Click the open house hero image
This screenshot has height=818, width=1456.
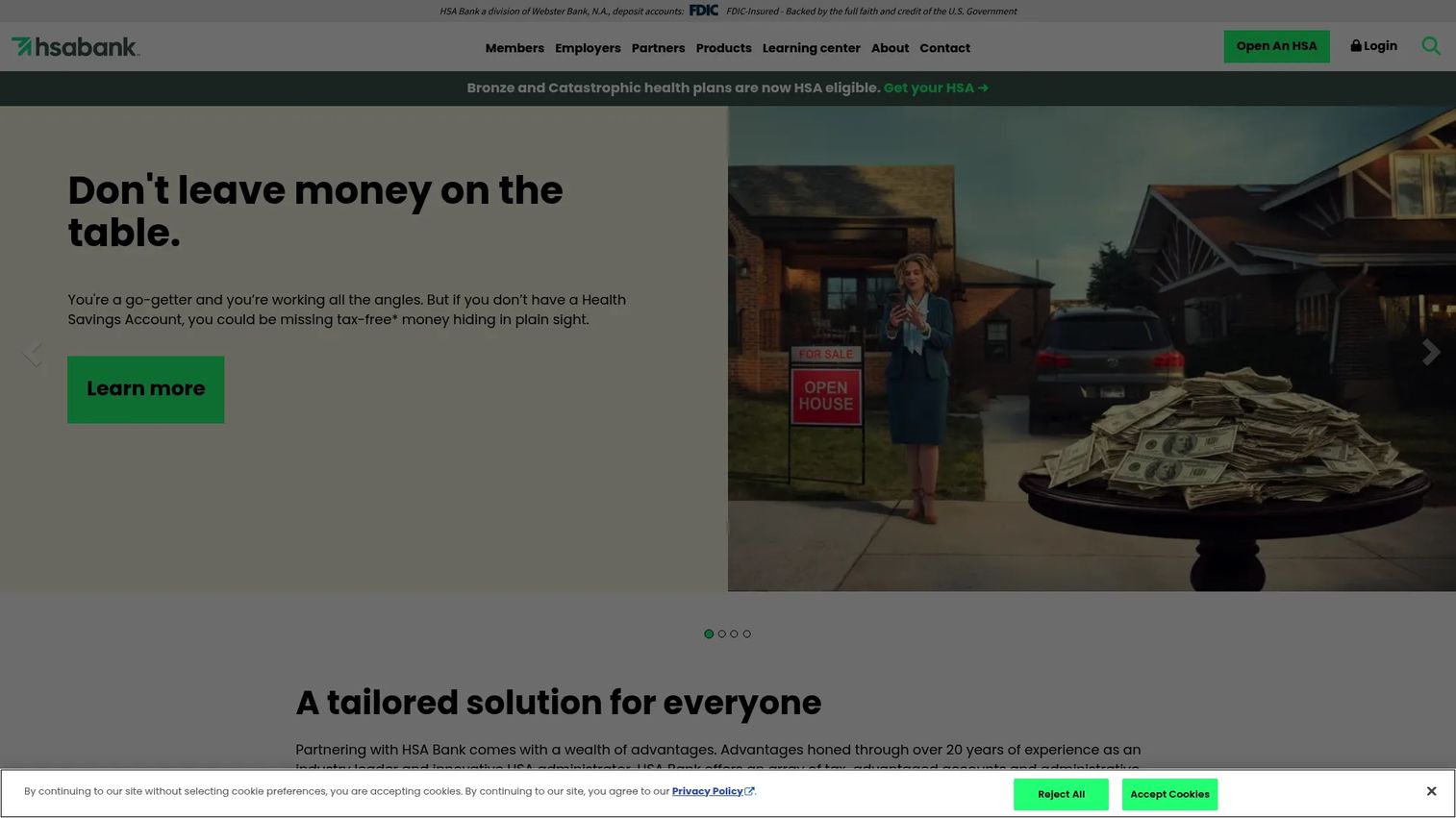click(x=1092, y=348)
